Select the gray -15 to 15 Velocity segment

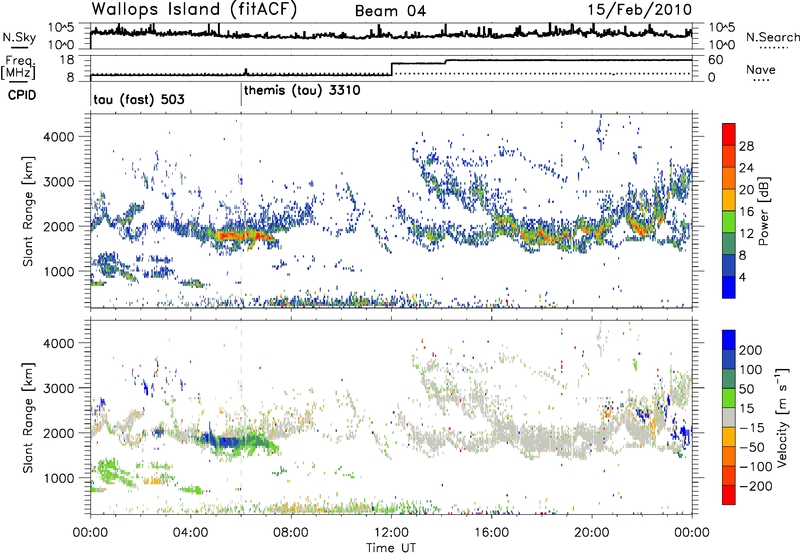click(729, 417)
